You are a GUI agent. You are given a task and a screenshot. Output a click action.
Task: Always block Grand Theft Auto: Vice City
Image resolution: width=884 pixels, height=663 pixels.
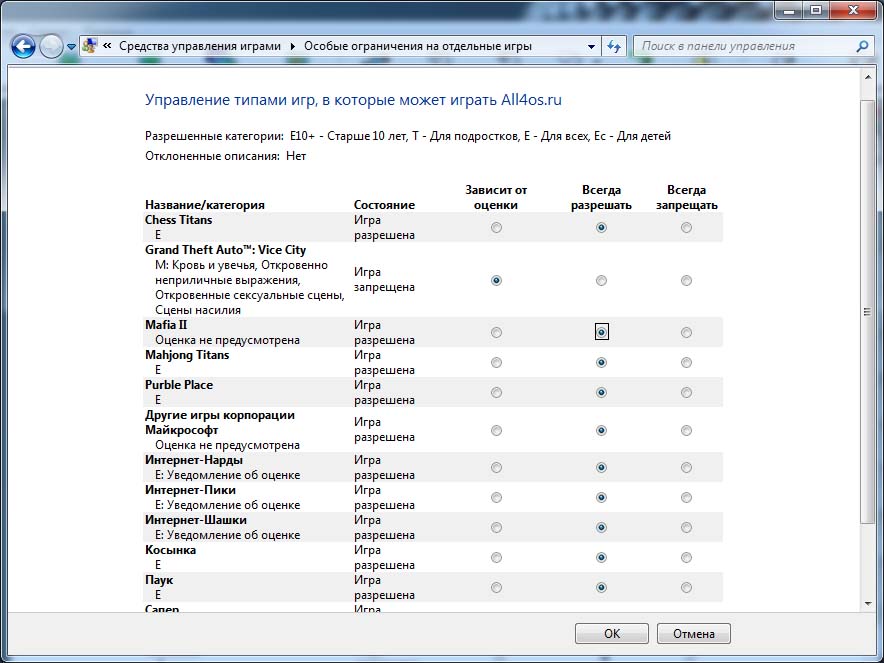click(686, 280)
